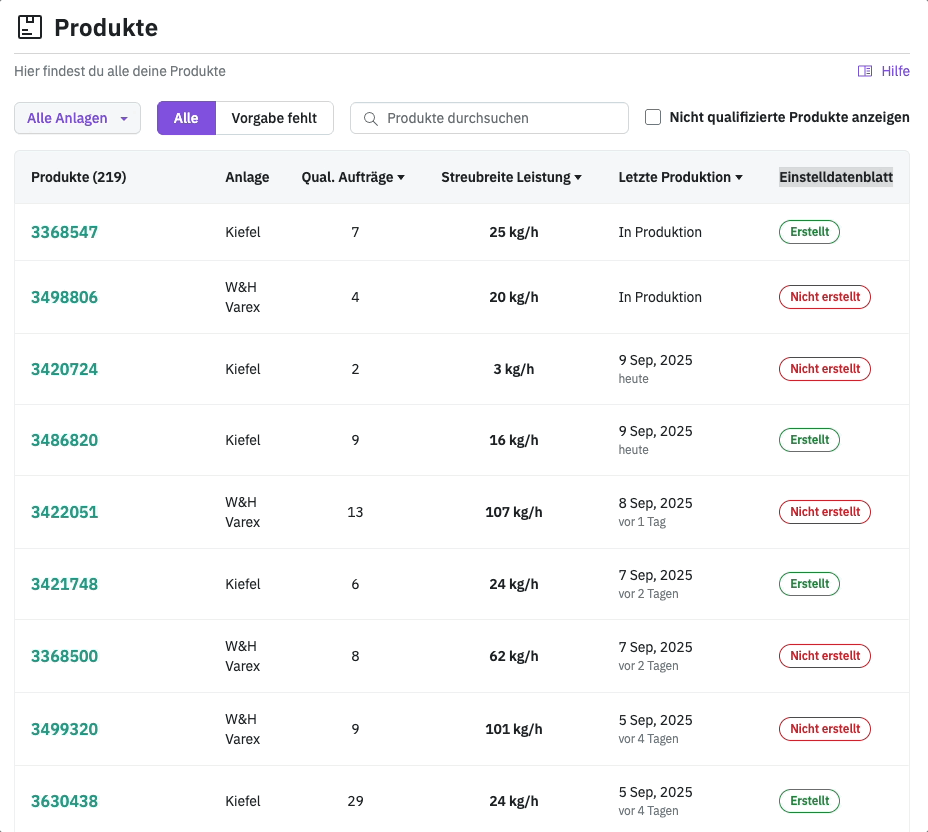The width and height of the screenshot is (928, 832).
Task: Click 'Nicht erstellt' badge for product 3499320
Action: (x=824, y=729)
